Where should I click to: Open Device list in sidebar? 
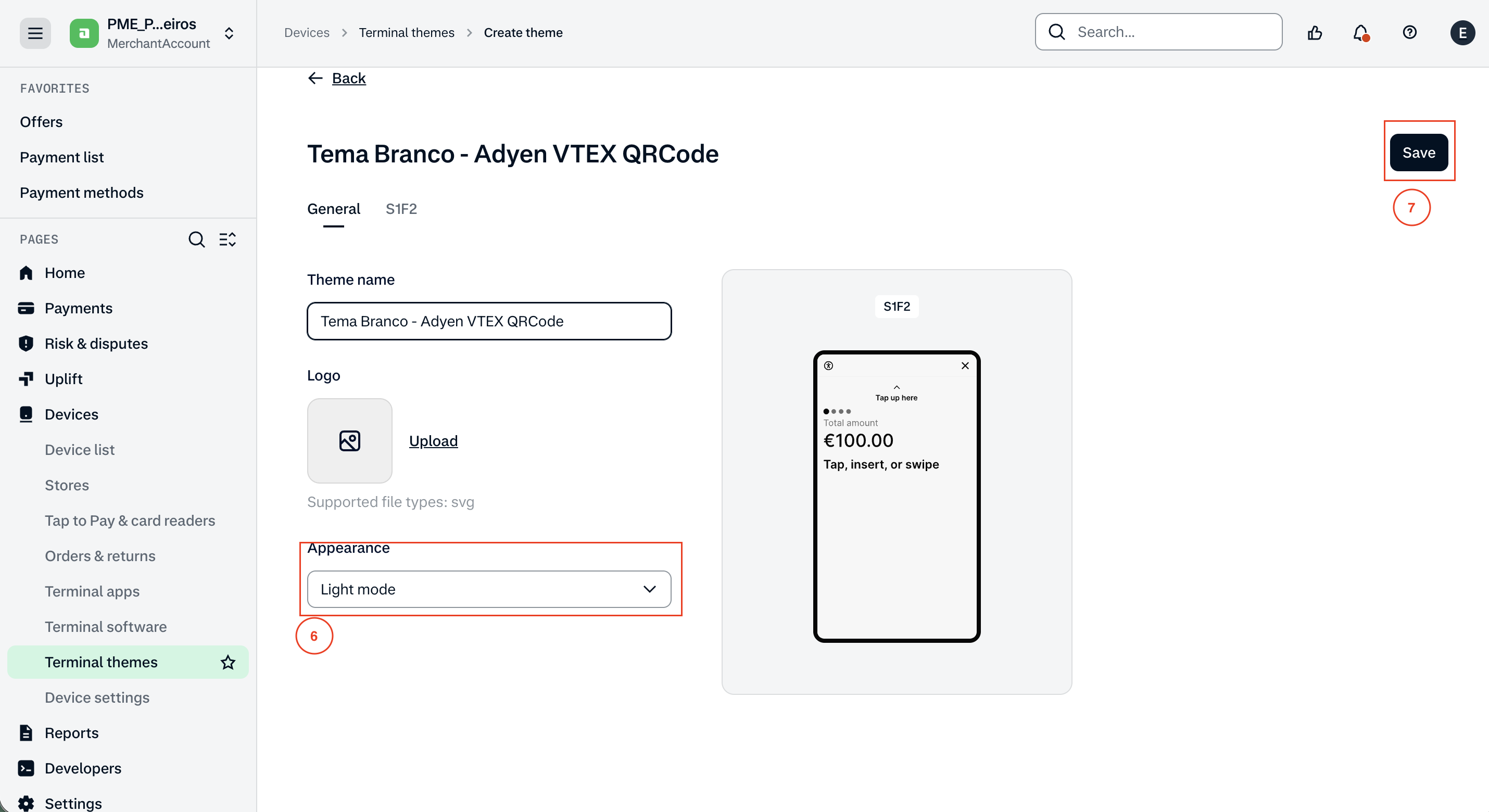(x=80, y=450)
